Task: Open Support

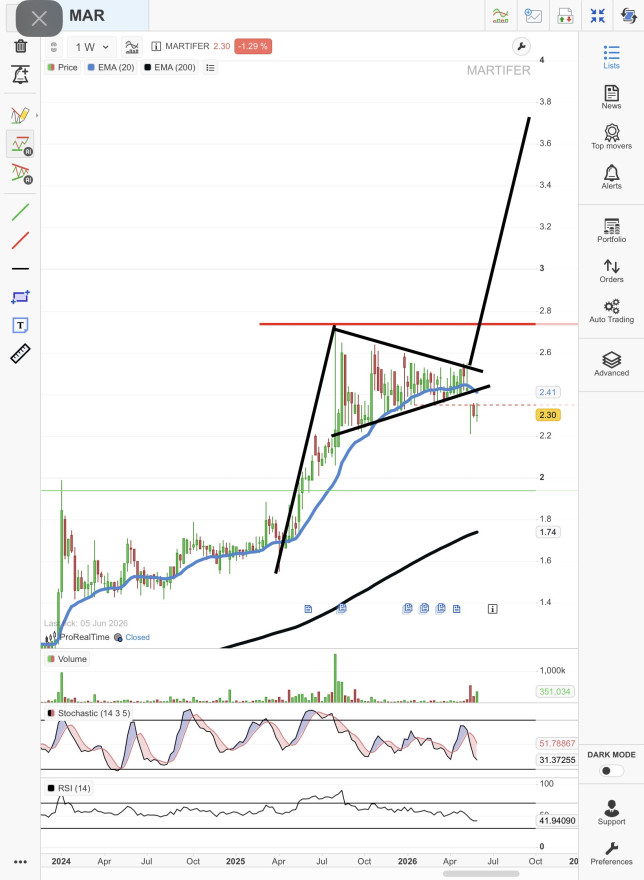Action: [x=611, y=813]
